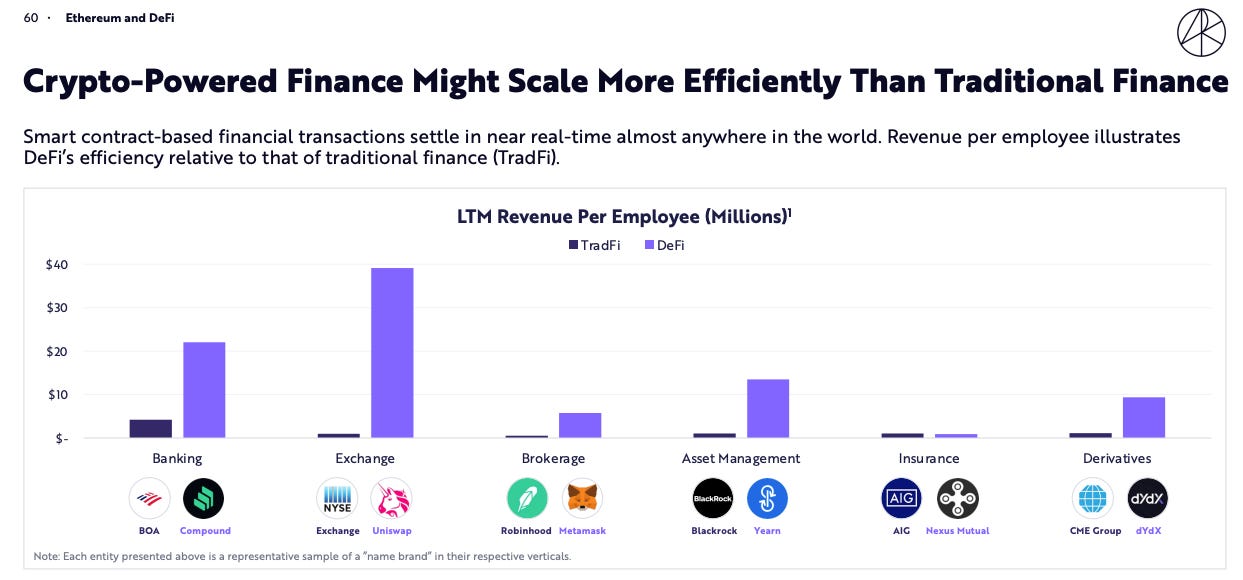Select the NYSE Exchange logo
The height and width of the screenshot is (580, 1243).
[x=337, y=498]
